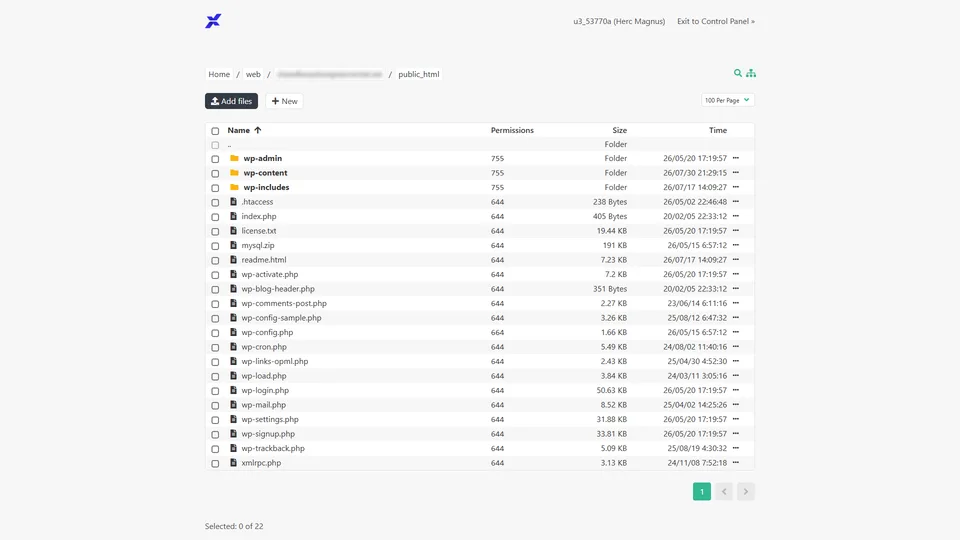Click the xmlrpc.php file icon
This screenshot has width=960, height=540.
coord(233,463)
